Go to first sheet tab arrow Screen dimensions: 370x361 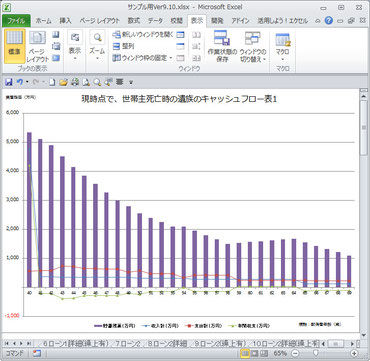click(x=6, y=343)
